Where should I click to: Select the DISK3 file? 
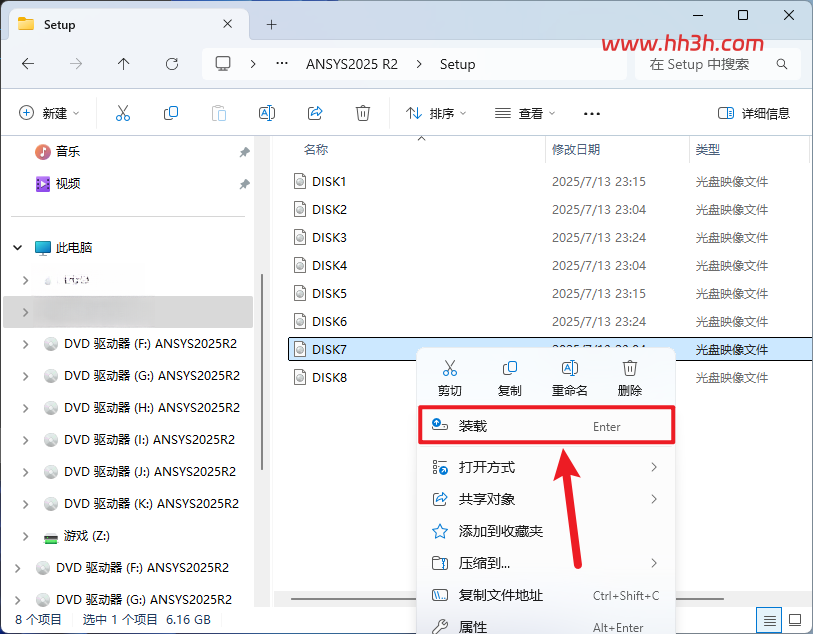(x=329, y=237)
